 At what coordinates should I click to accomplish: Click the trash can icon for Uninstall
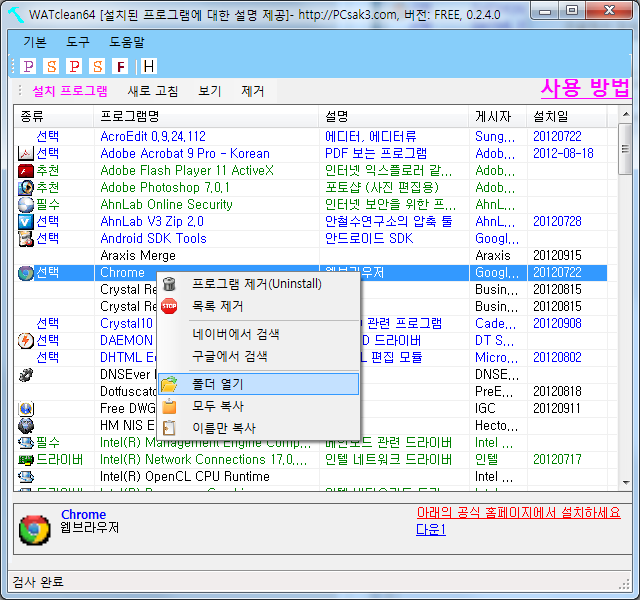tap(169, 284)
